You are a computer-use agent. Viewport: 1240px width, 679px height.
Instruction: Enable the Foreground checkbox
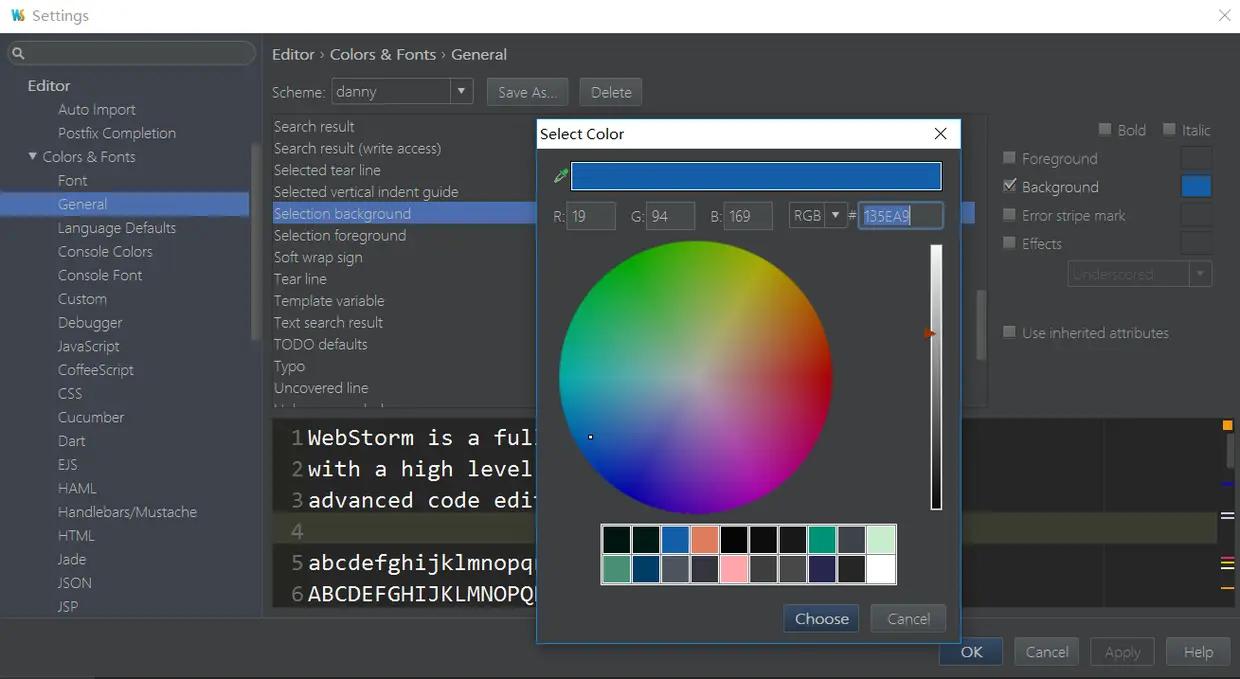coord(1009,158)
